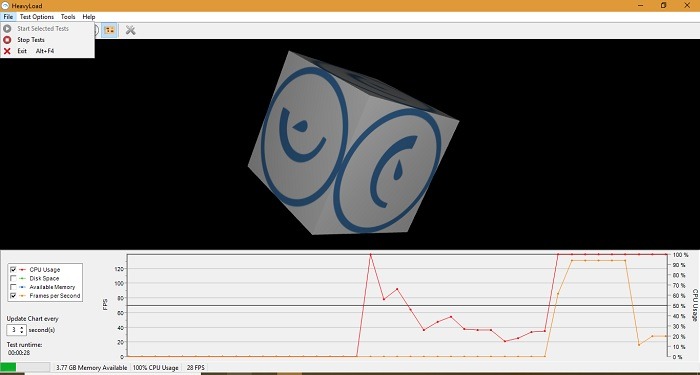Decrease chart update interval with down arrow
This screenshot has width=700, height=375.
point(22,333)
